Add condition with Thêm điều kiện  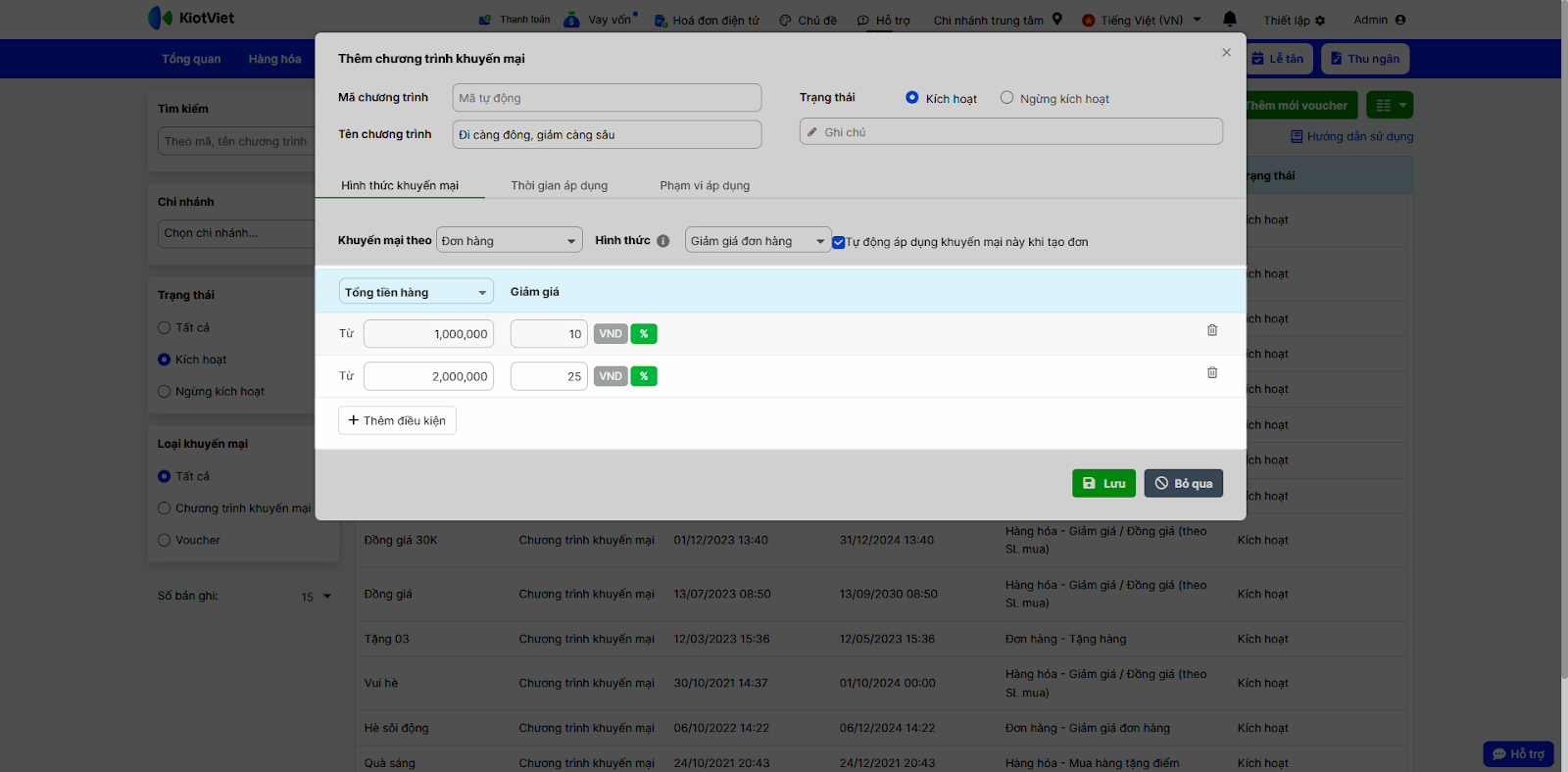click(x=397, y=420)
